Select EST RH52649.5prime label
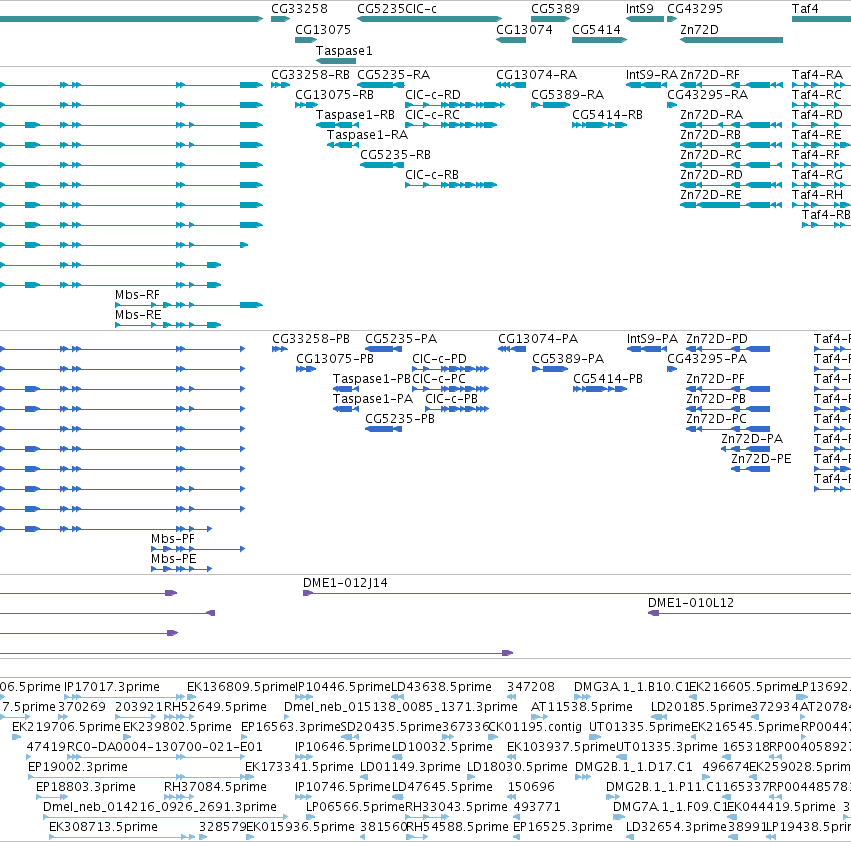 215,707
